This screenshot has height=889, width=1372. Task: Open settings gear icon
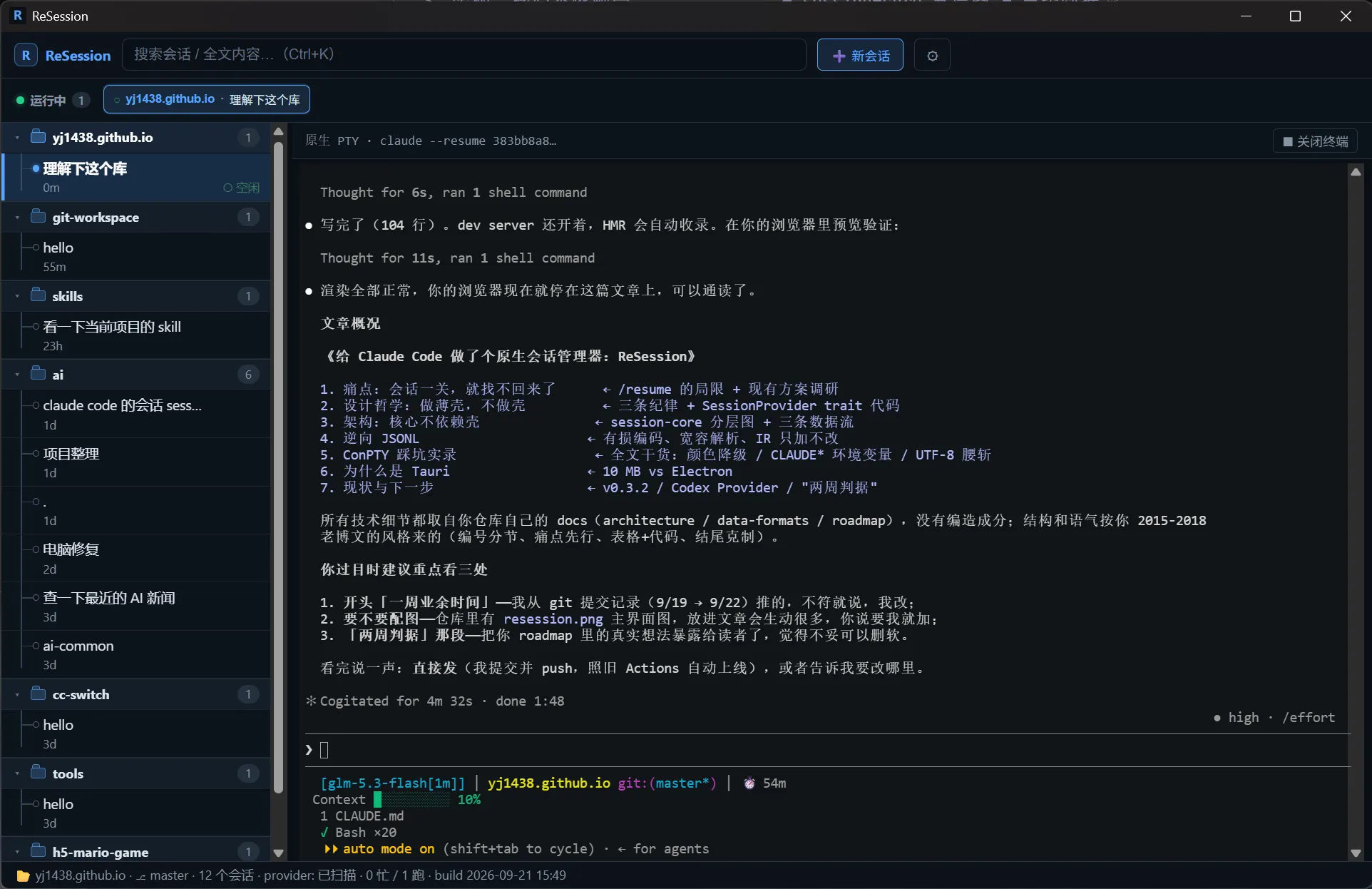coord(932,55)
